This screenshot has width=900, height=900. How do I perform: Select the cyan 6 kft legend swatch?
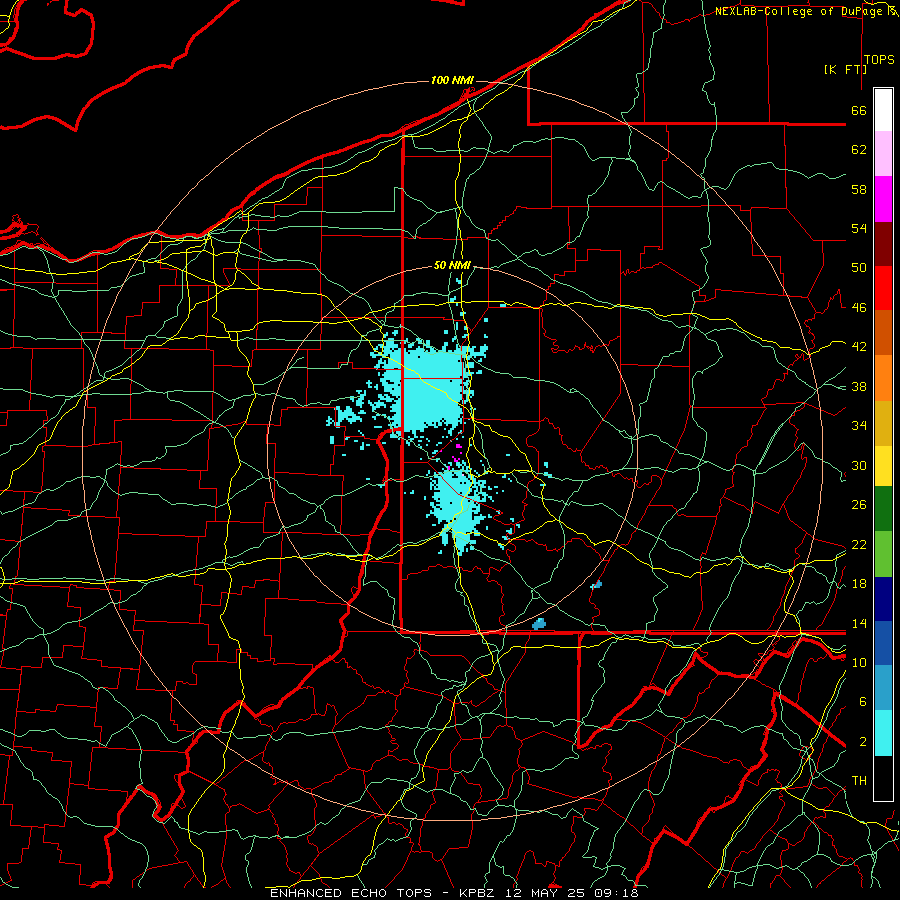pos(883,733)
